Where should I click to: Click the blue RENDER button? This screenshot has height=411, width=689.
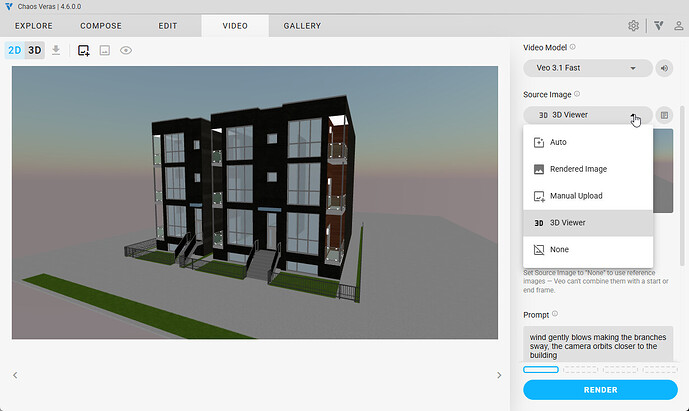click(x=600, y=390)
